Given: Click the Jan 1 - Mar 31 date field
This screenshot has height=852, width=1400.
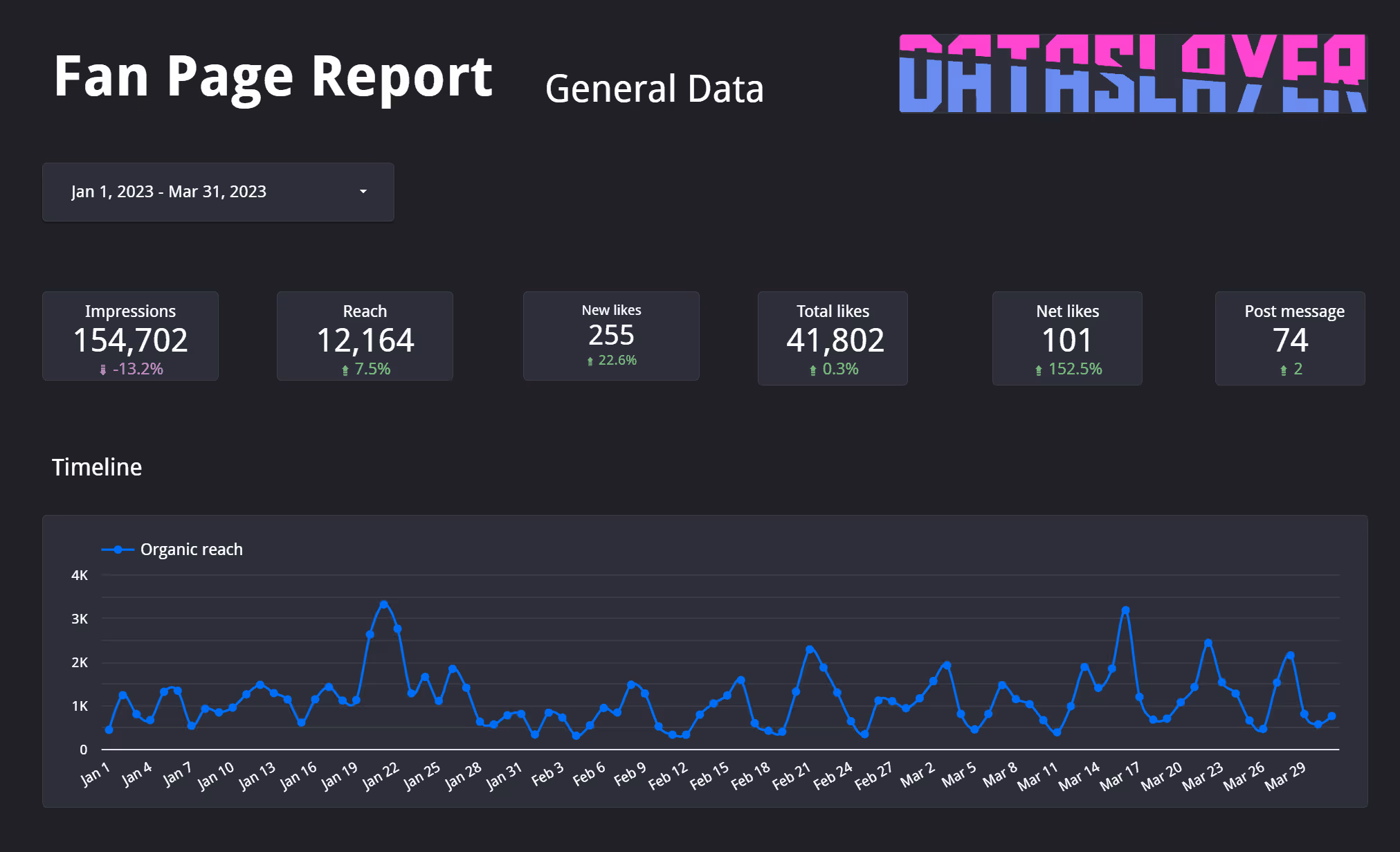Looking at the screenshot, I should [x=169, y=192].
